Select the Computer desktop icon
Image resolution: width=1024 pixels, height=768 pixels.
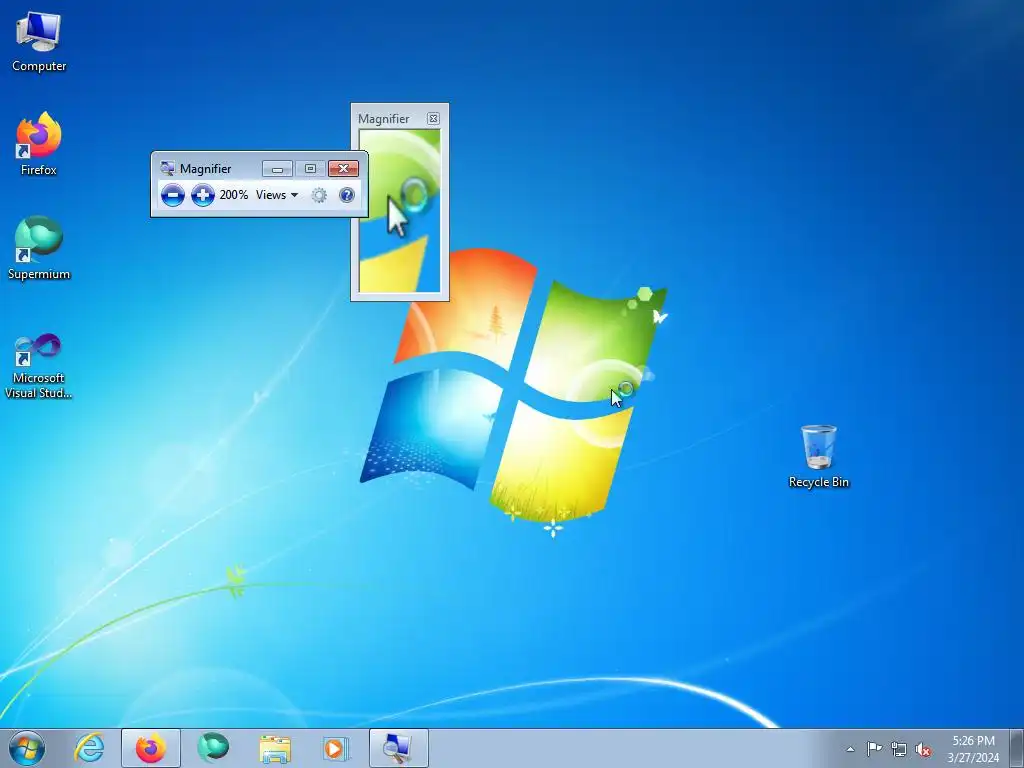pos(39,42)
